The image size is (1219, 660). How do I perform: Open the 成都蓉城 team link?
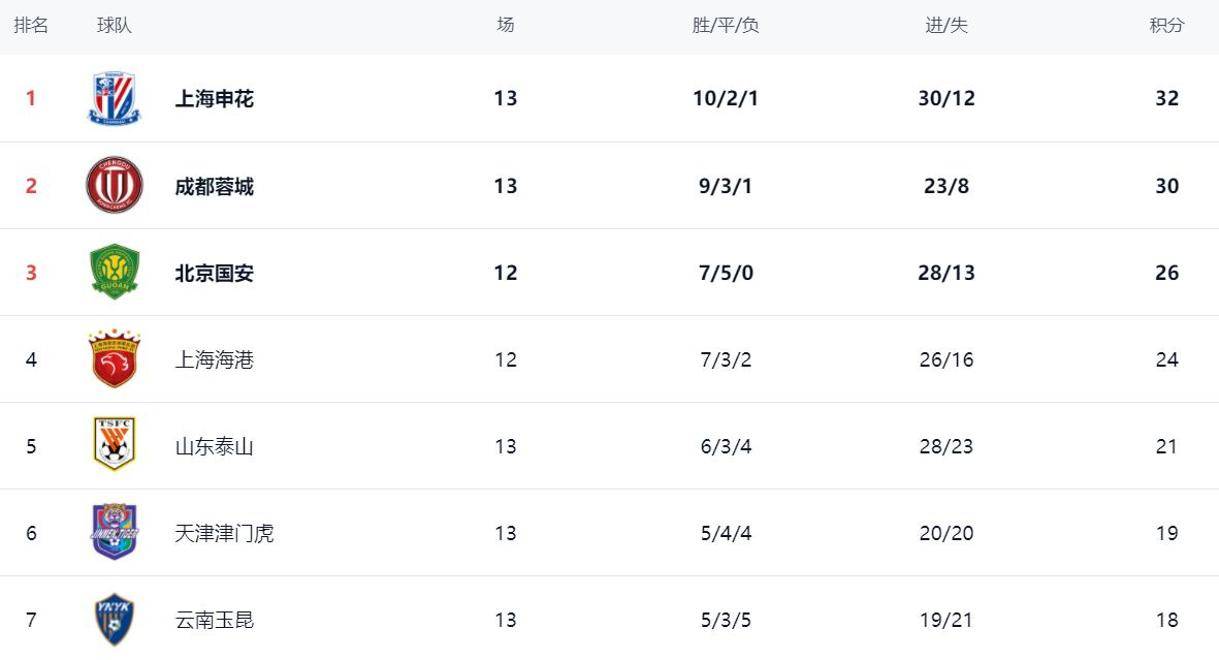pyautogui.click(x=214, y=186)
